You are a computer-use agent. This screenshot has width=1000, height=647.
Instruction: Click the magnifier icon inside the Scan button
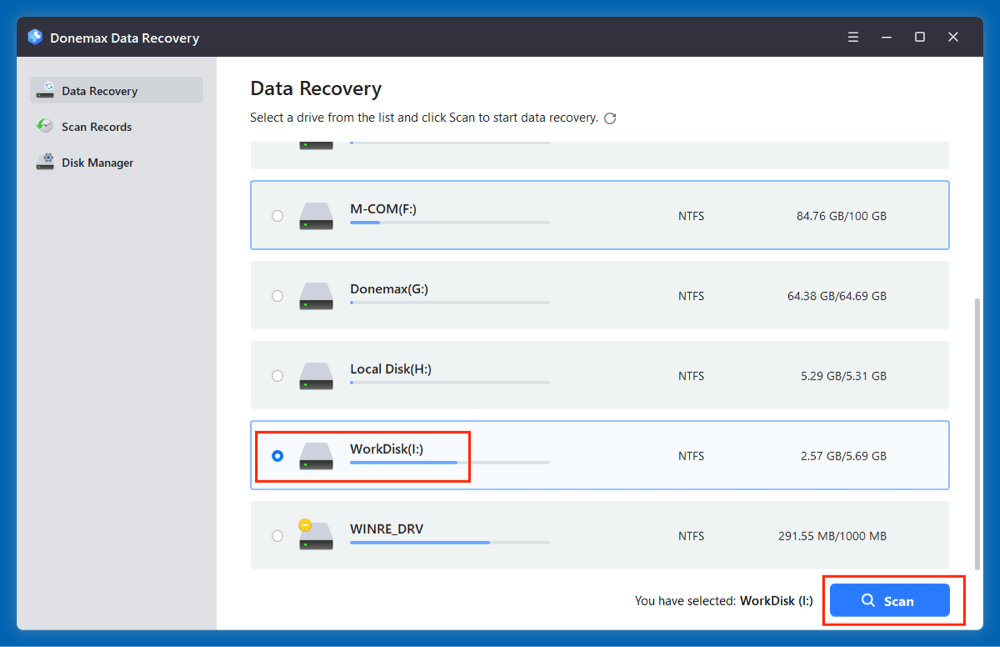[x=869, y=600]
